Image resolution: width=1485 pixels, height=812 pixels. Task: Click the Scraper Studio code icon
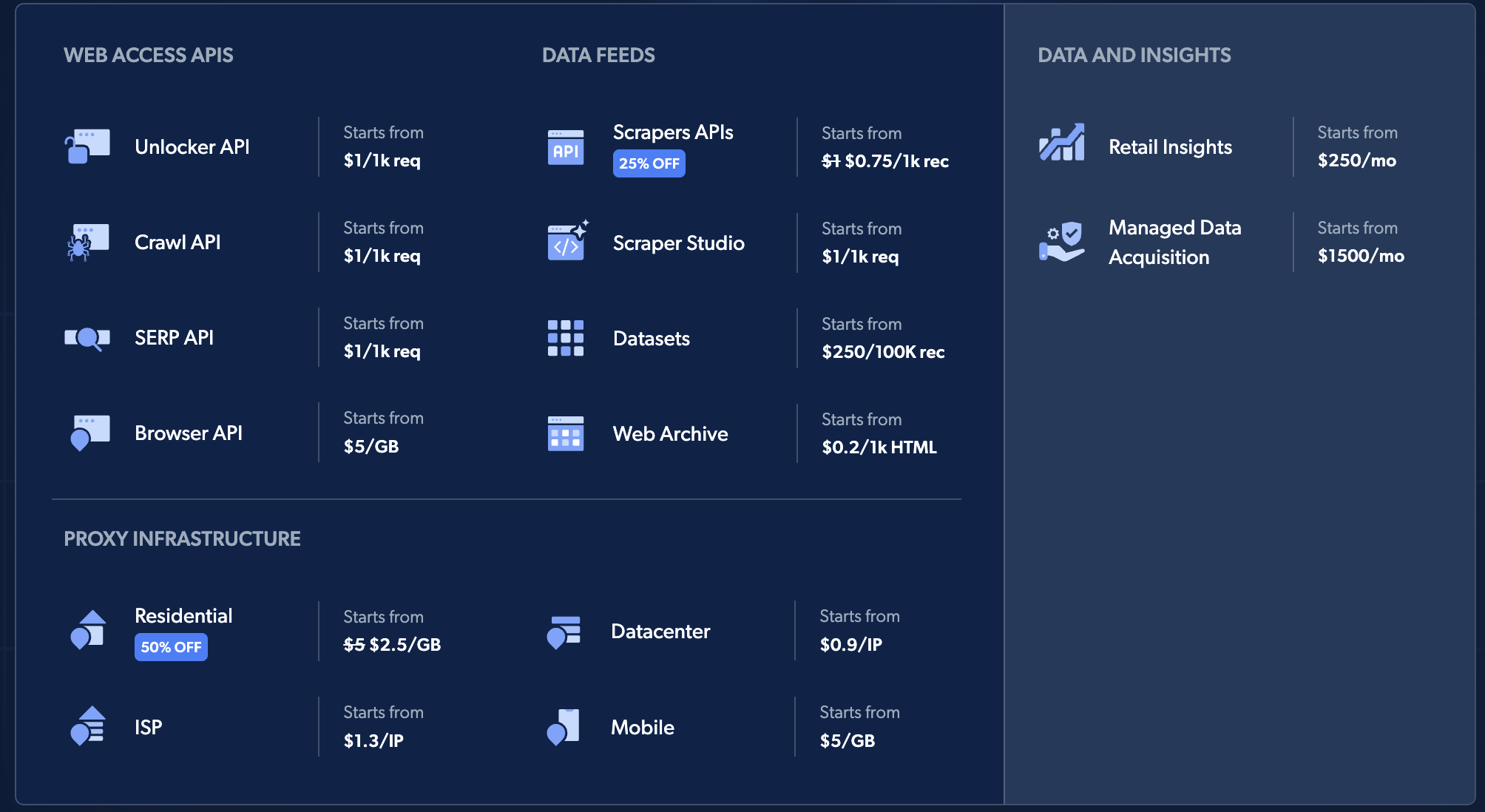tap(567, 242)
